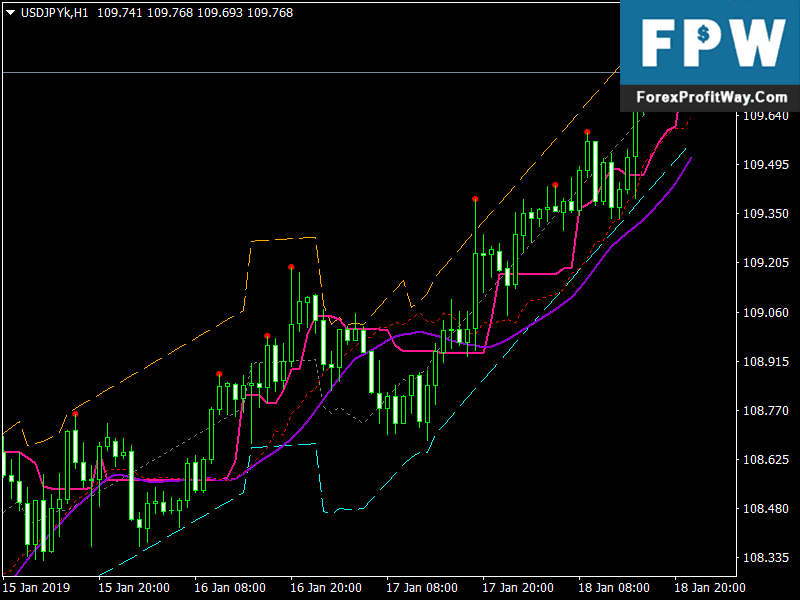Select the red dot signal near 108.770 on 15 Jan

click(76, 414)
